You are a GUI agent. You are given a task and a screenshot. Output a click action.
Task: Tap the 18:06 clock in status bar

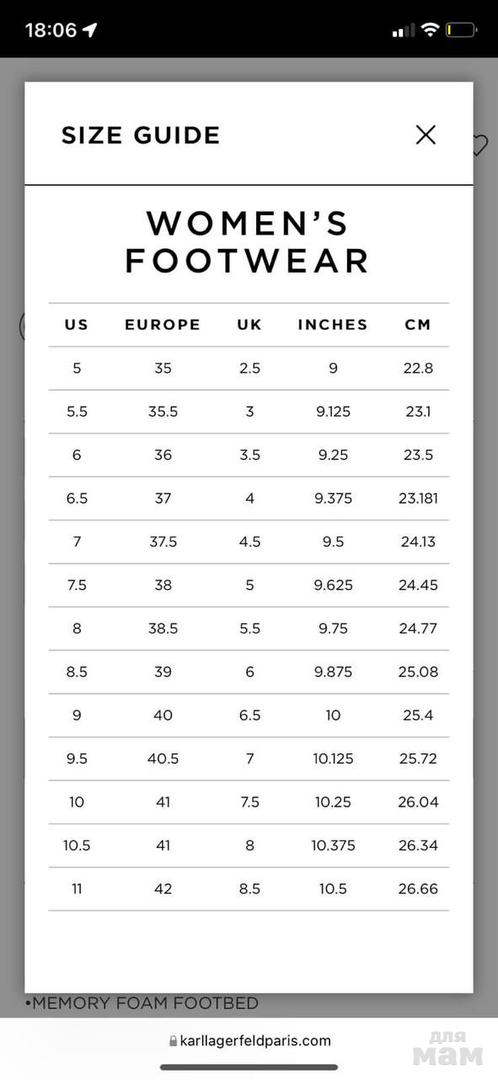51,30
